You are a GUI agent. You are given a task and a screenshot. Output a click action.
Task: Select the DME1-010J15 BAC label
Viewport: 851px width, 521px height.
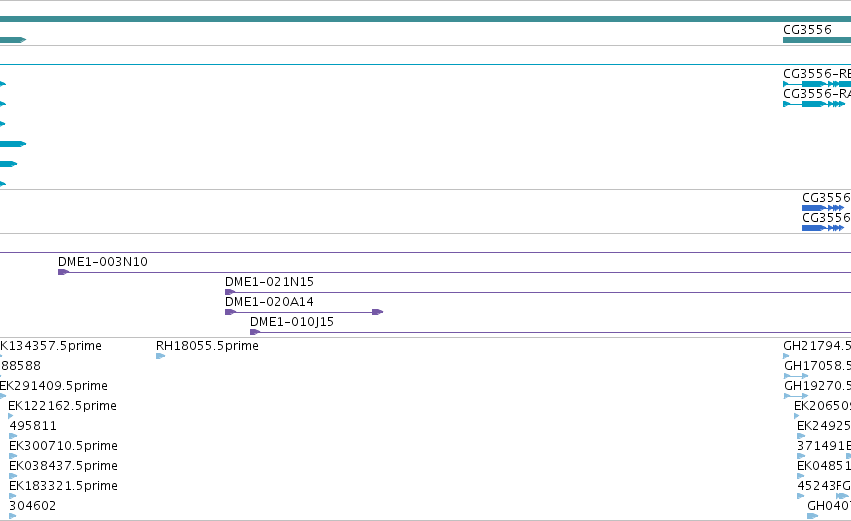click(x=292, y=322)
